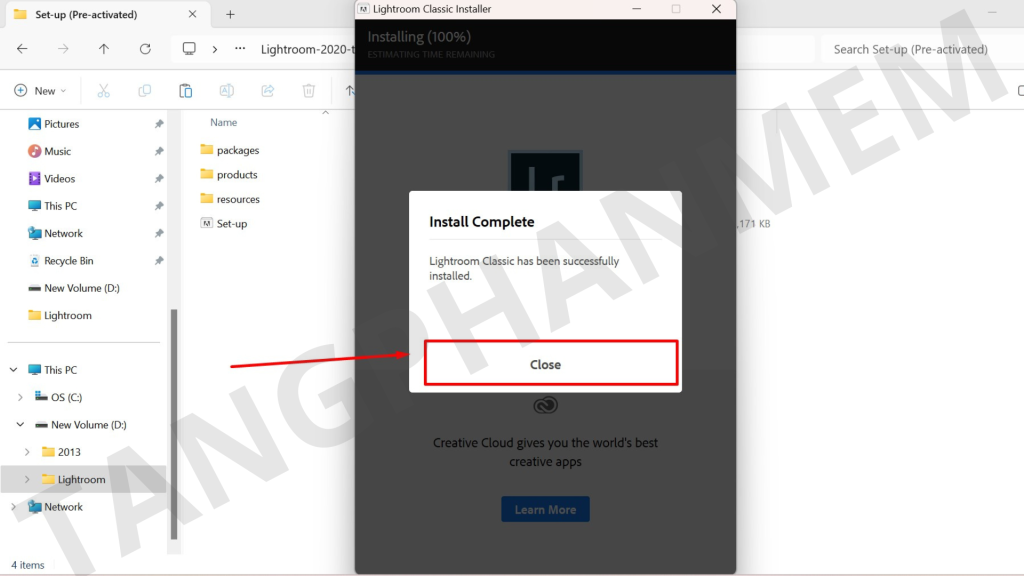This screenshot has width=1024, height=576.
Task: Click the Cut scissors icon
Action: [x=103, y=91]
